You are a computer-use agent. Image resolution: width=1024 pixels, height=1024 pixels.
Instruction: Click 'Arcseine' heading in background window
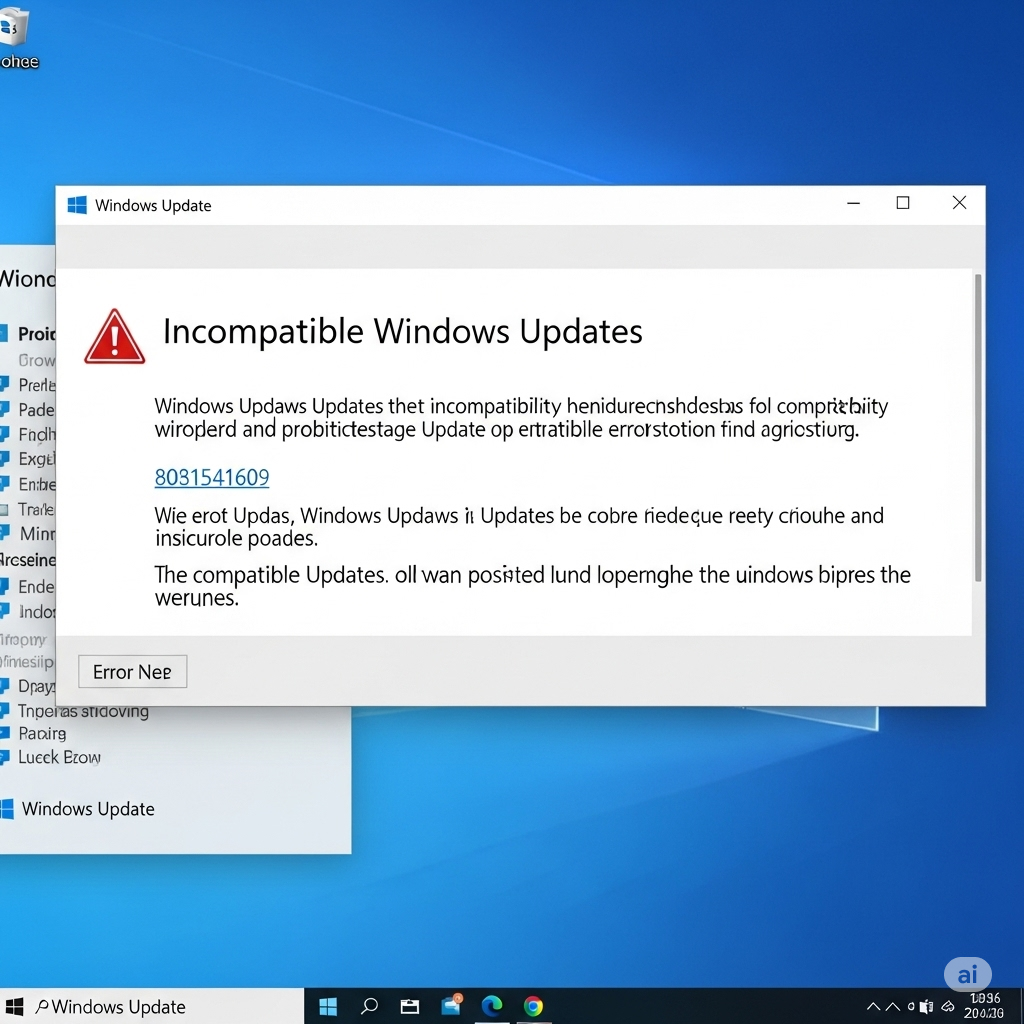coord(27,560)
